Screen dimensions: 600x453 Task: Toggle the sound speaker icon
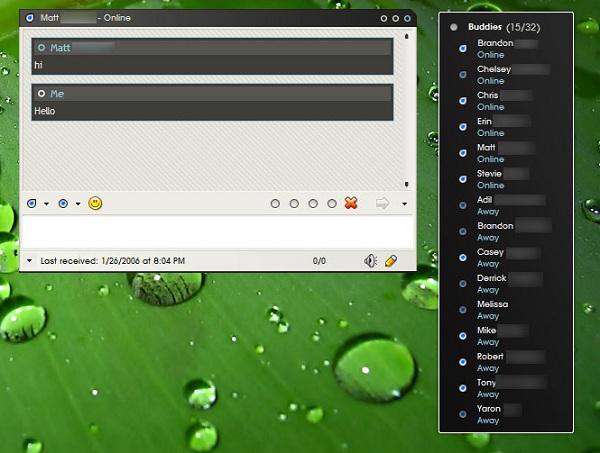point(370,261)
